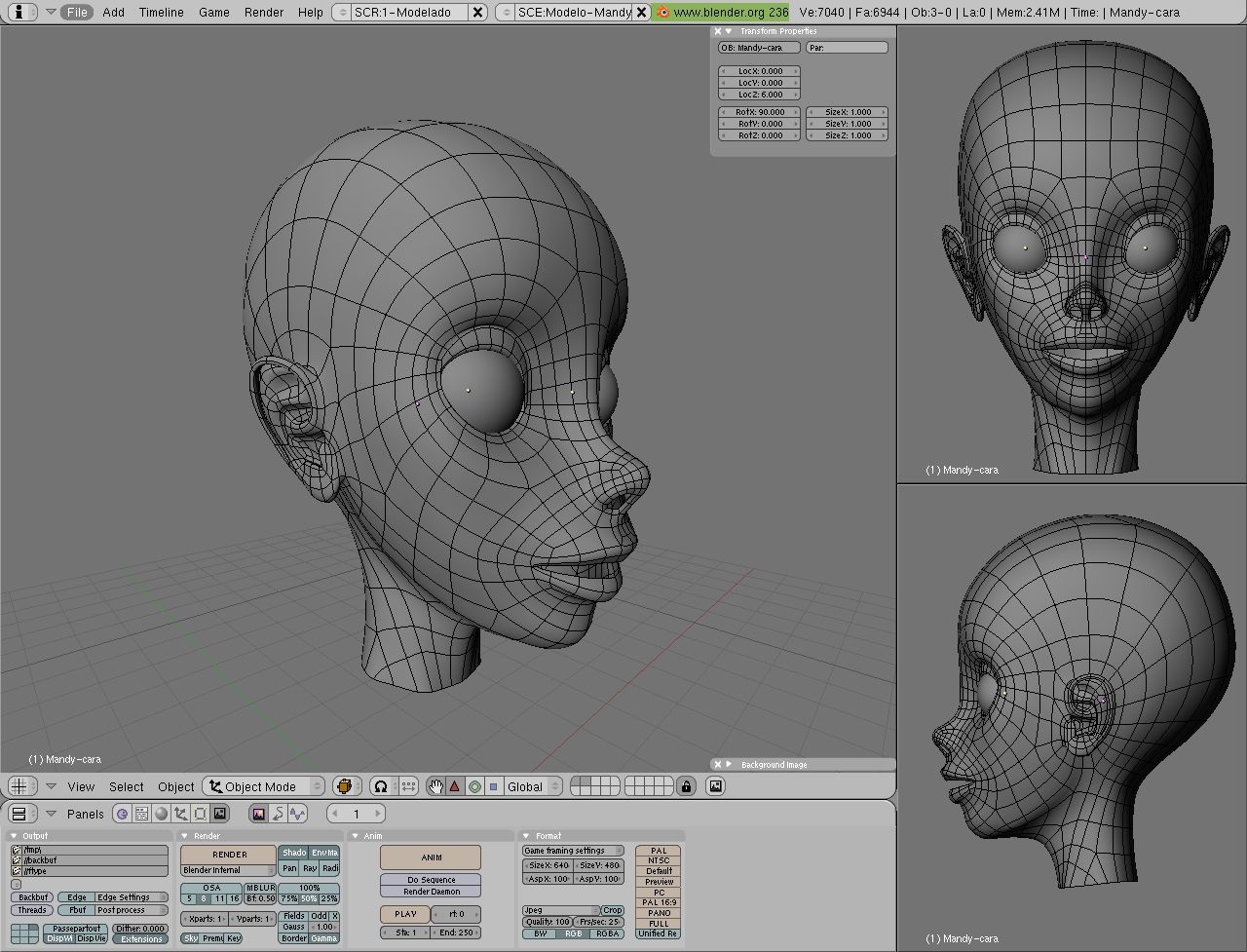Open the Render menu

tap(264, 12)
